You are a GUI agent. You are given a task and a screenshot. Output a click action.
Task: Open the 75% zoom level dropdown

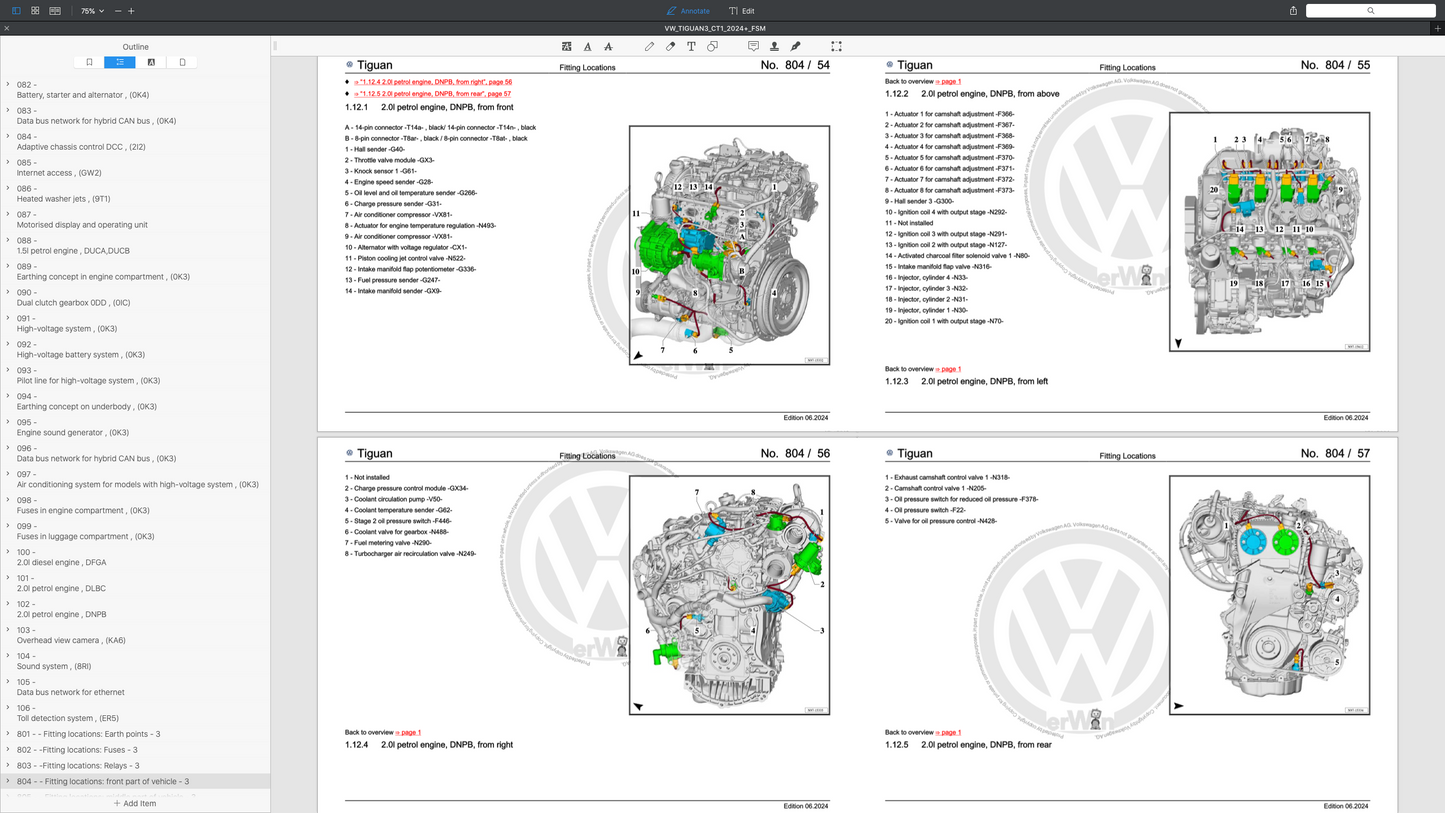[92, 11]
